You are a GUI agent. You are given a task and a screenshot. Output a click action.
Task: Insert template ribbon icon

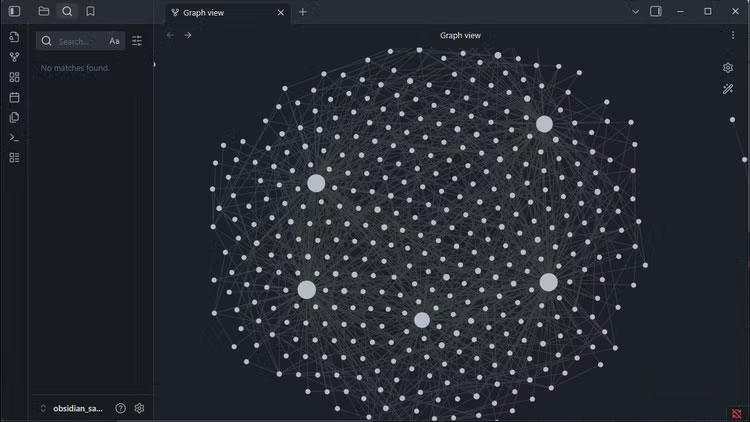(x=14, y=117)
